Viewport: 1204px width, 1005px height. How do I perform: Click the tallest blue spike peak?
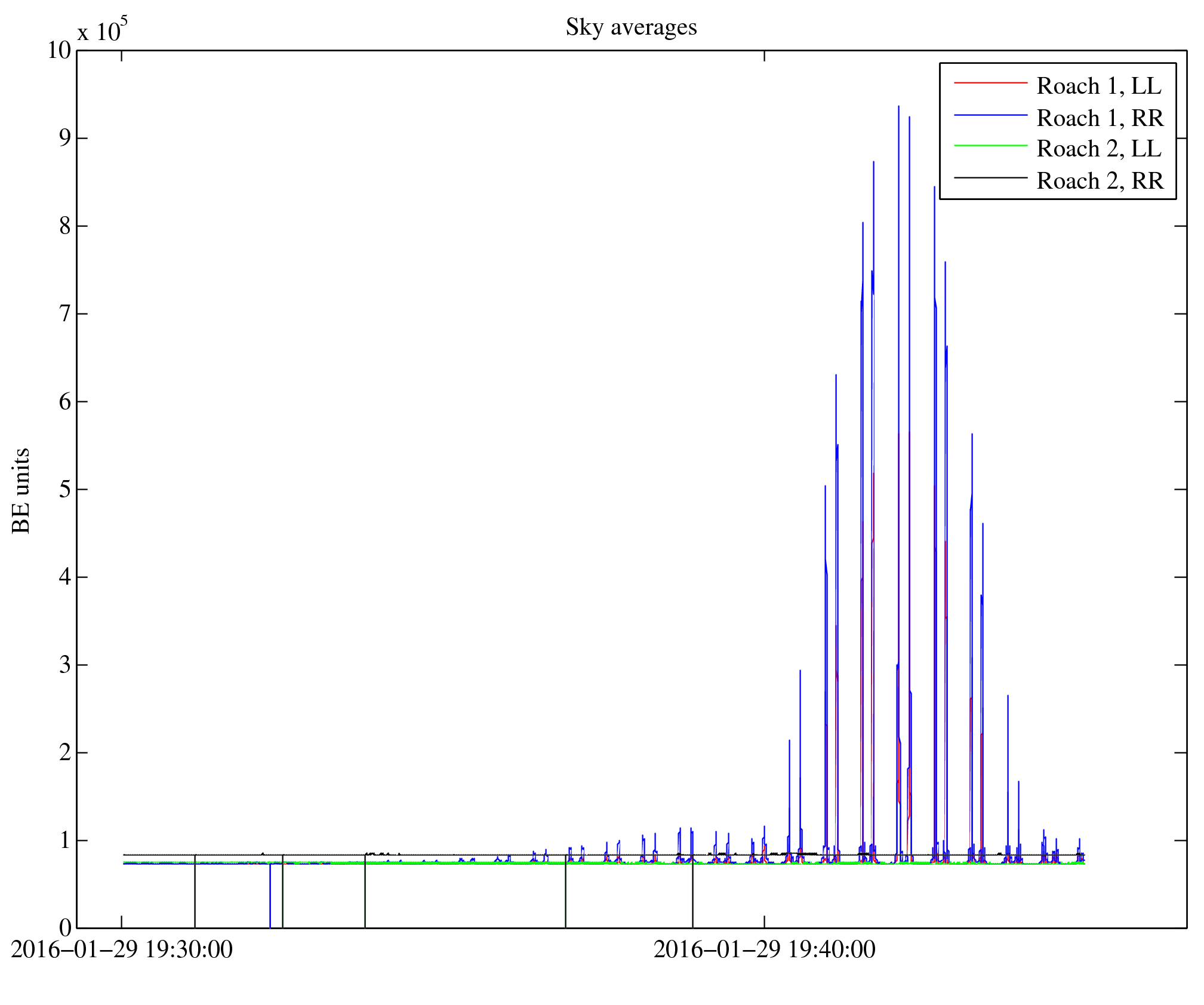[898, 107]
